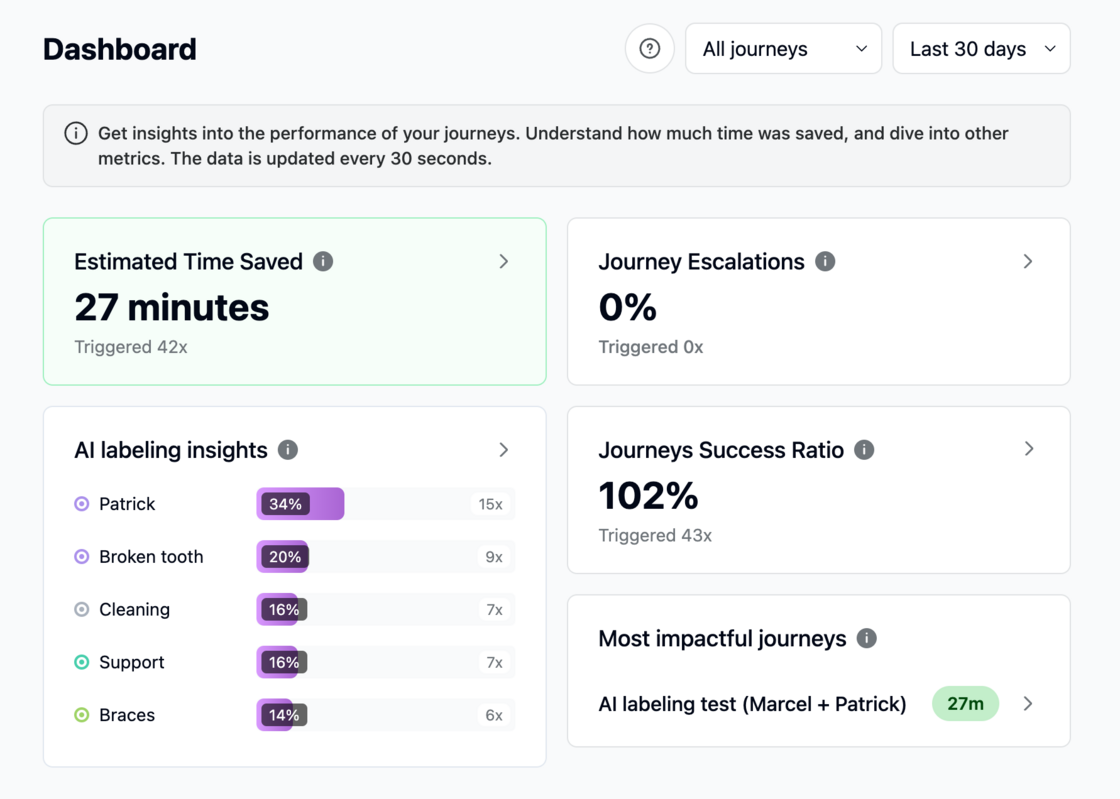Open the Last 30 days dropdown
The width and height of the screenshot is (1120, 799).
pyautogui.click(x=981, y=49)
